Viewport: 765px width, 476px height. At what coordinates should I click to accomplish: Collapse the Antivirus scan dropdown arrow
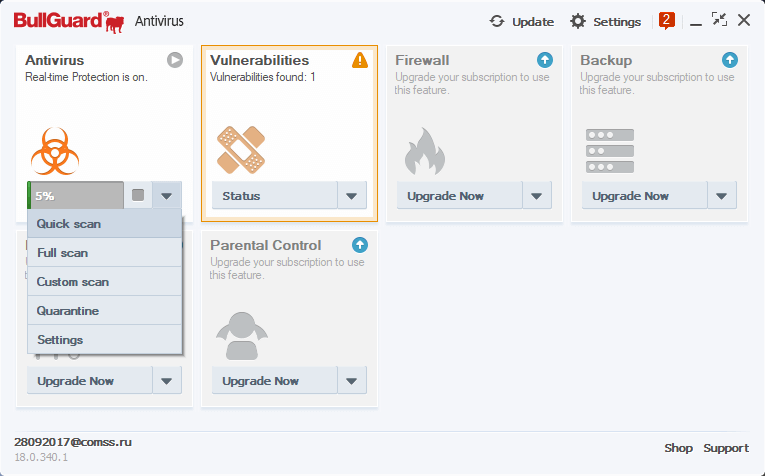click(167, 196)
